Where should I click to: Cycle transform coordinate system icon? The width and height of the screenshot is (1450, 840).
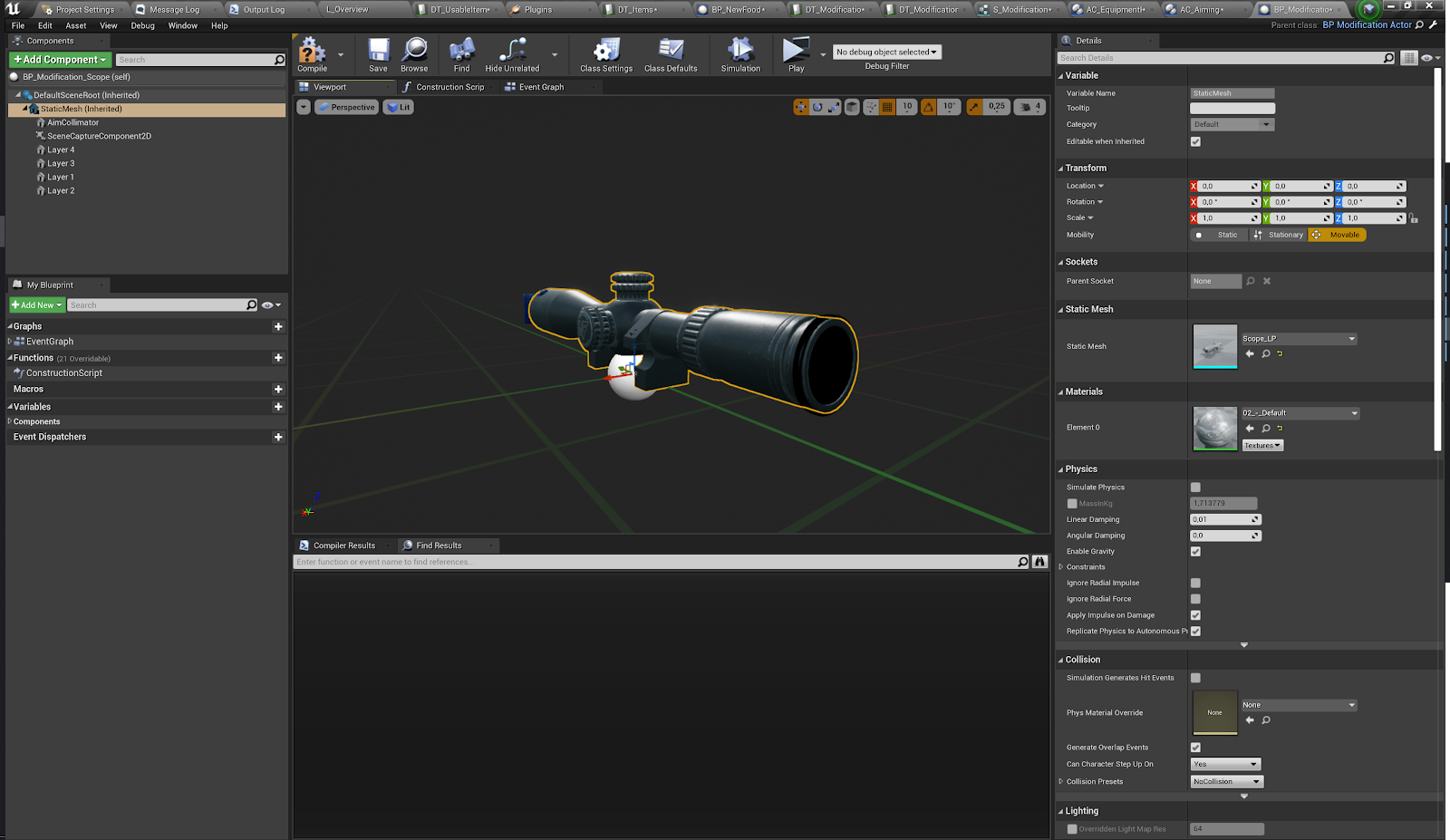point(852,107)
